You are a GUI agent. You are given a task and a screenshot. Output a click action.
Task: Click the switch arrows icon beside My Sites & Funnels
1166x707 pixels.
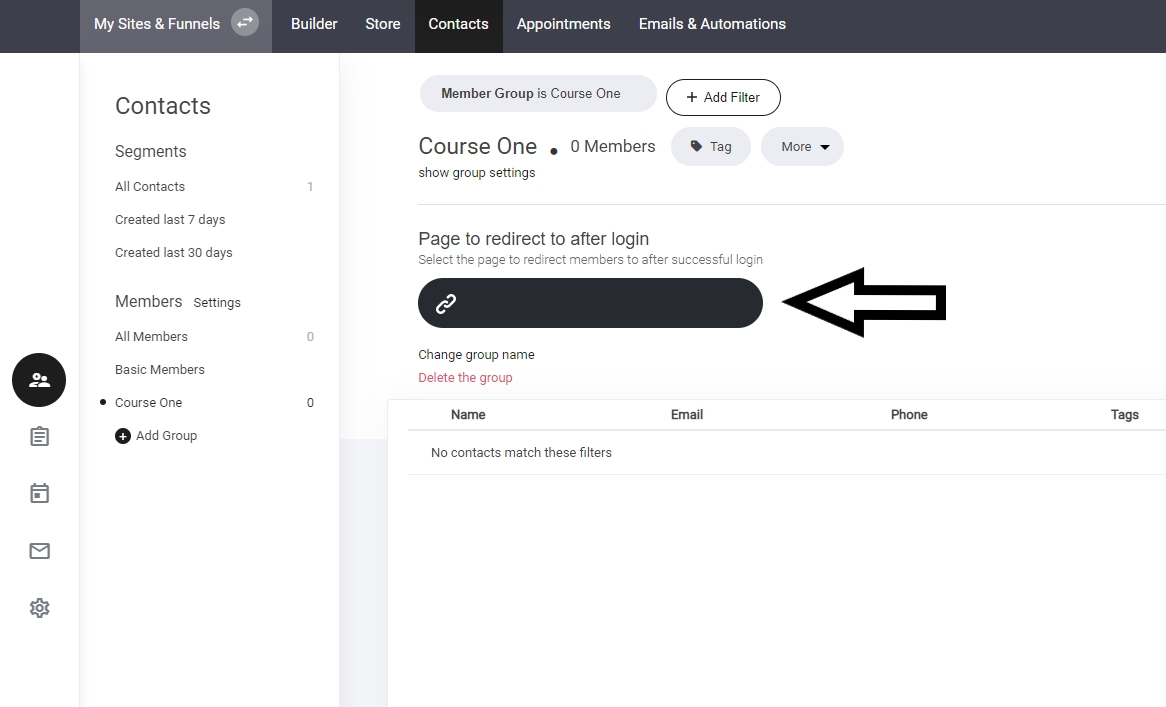[x=245, y=23]
